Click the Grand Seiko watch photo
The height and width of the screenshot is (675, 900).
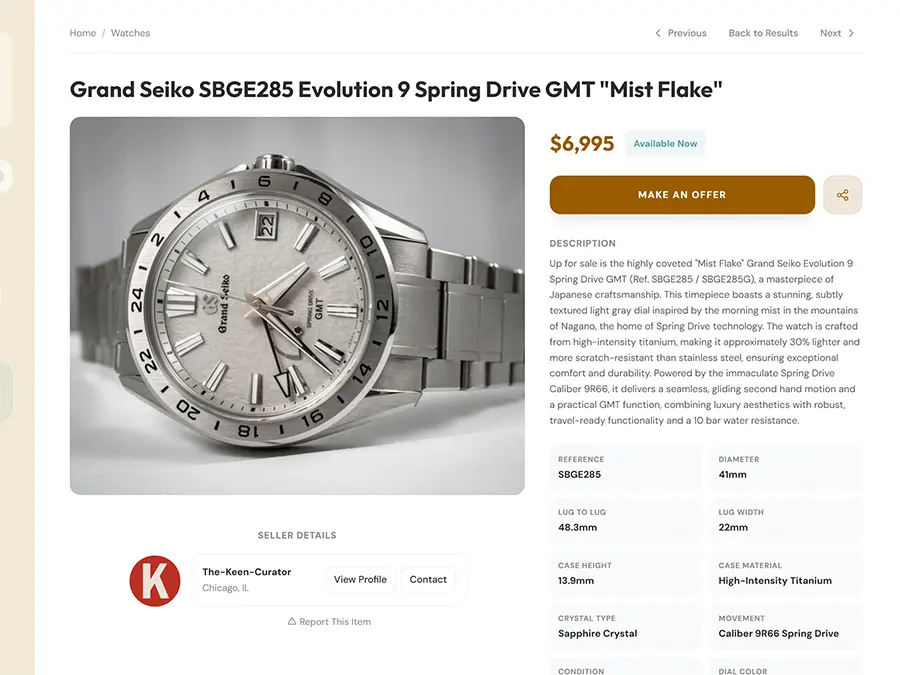pyautogui.click(x=296, y=305)
